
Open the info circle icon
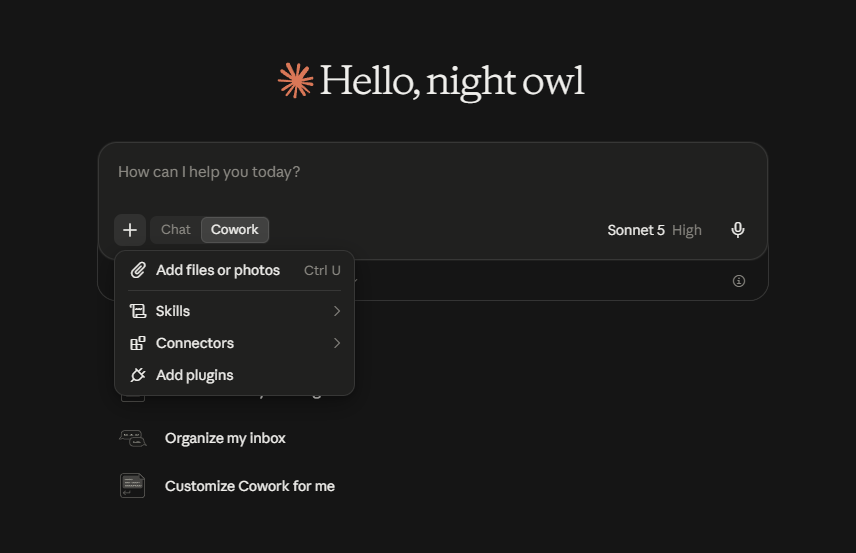[x=739, y=281]
